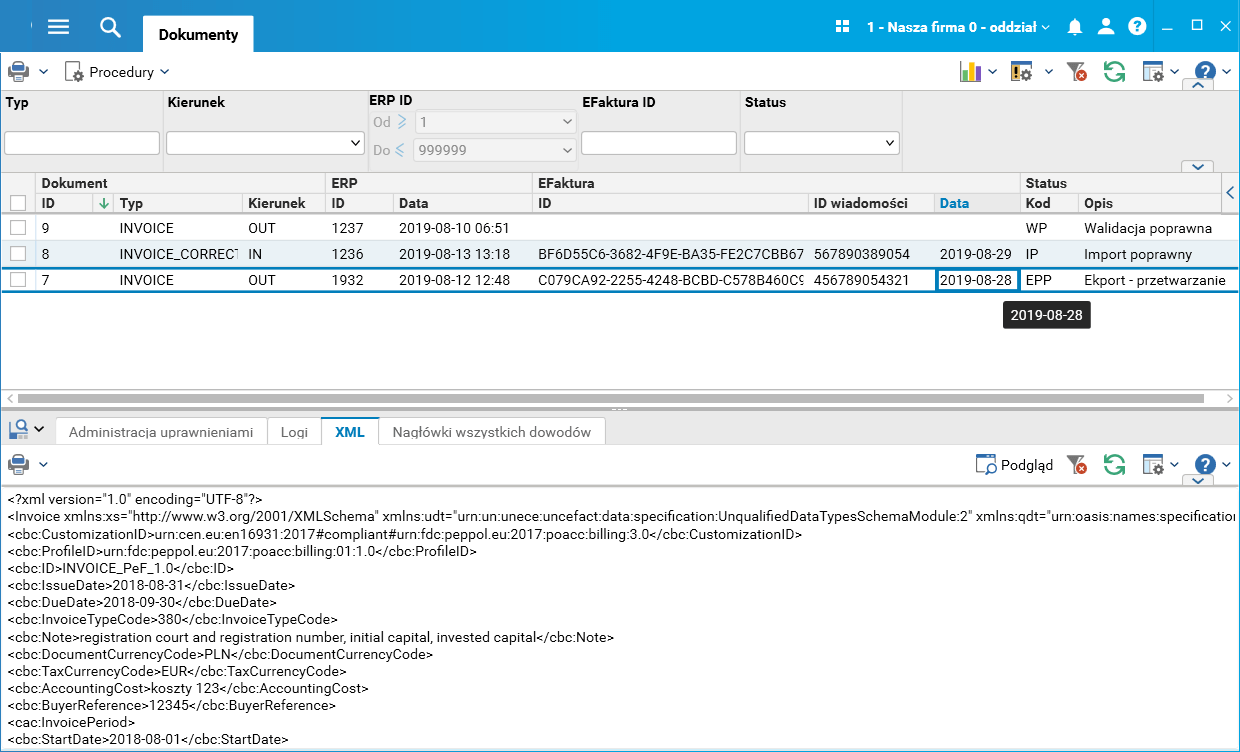
Task: Click the Eksport - przetwarzanie description cell
Action: 1154,280
